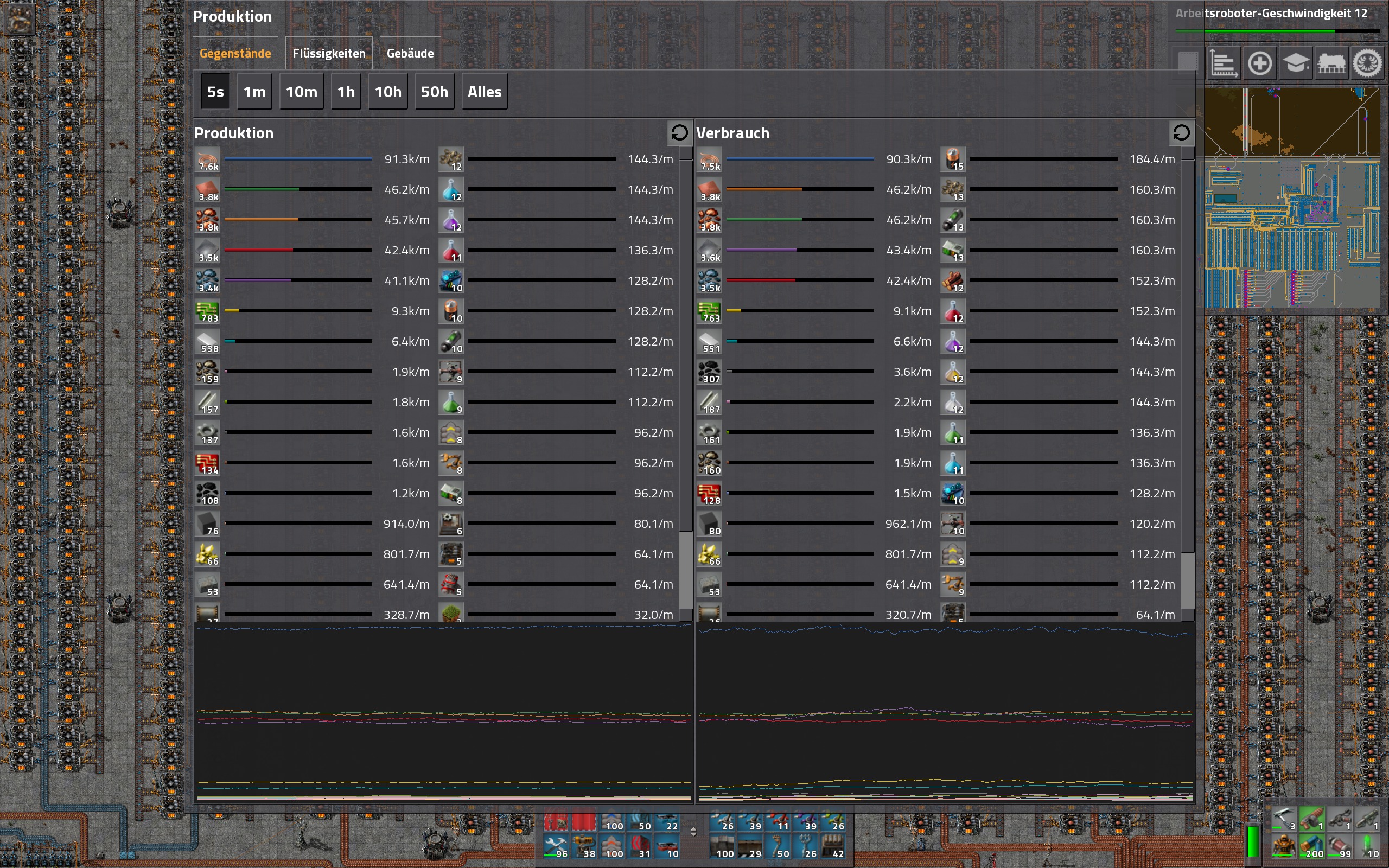
Task: Click the Arbeitsroboter-Geschwindigkeit 12 research title
Action: coord(1271,13)
